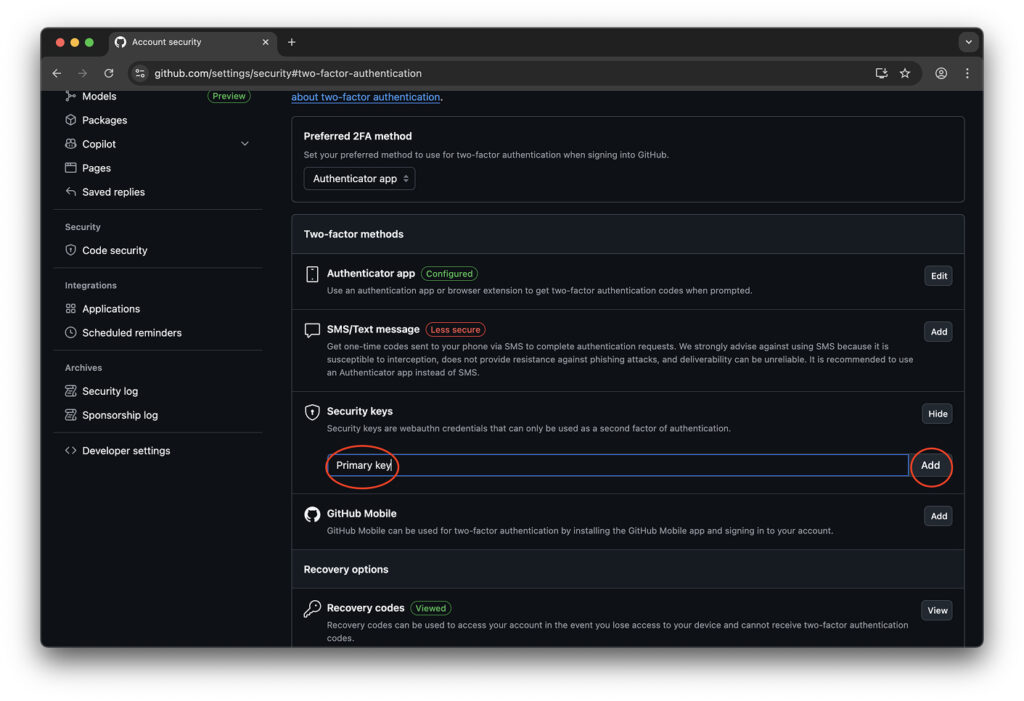Click the Configured badge
The width and height of the screenshot is (1024, 701).
pyautogui.click(x=449, y=274)
